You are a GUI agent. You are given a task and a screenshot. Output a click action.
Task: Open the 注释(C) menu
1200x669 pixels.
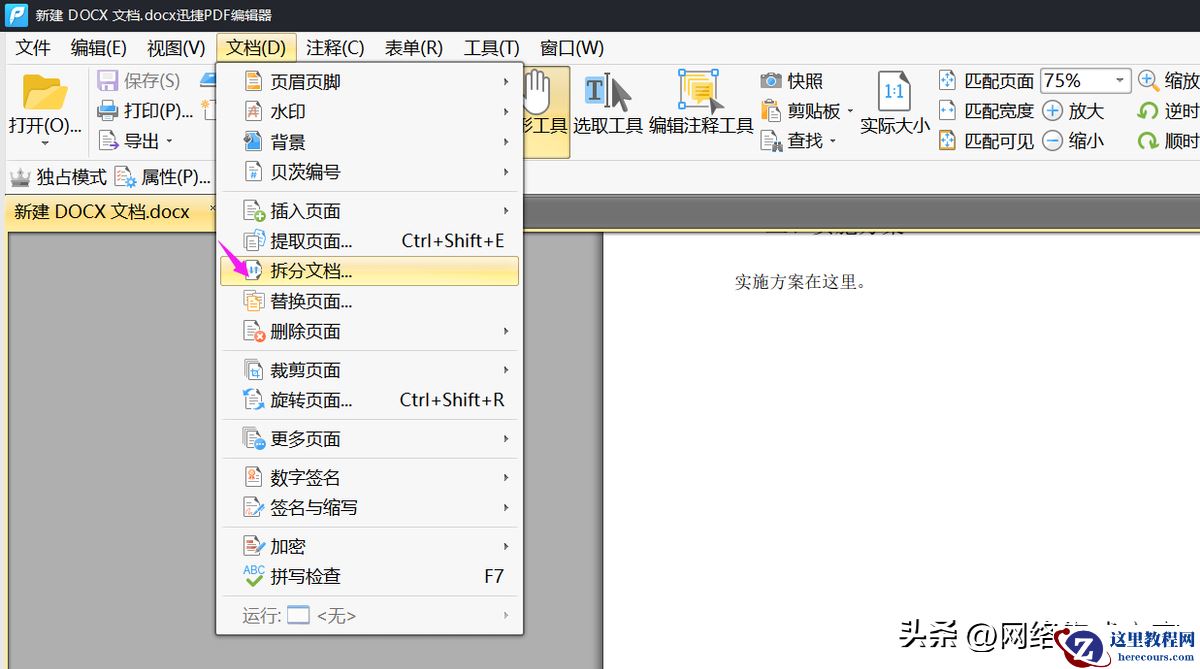pyautogui.click(x=335, y=46)
